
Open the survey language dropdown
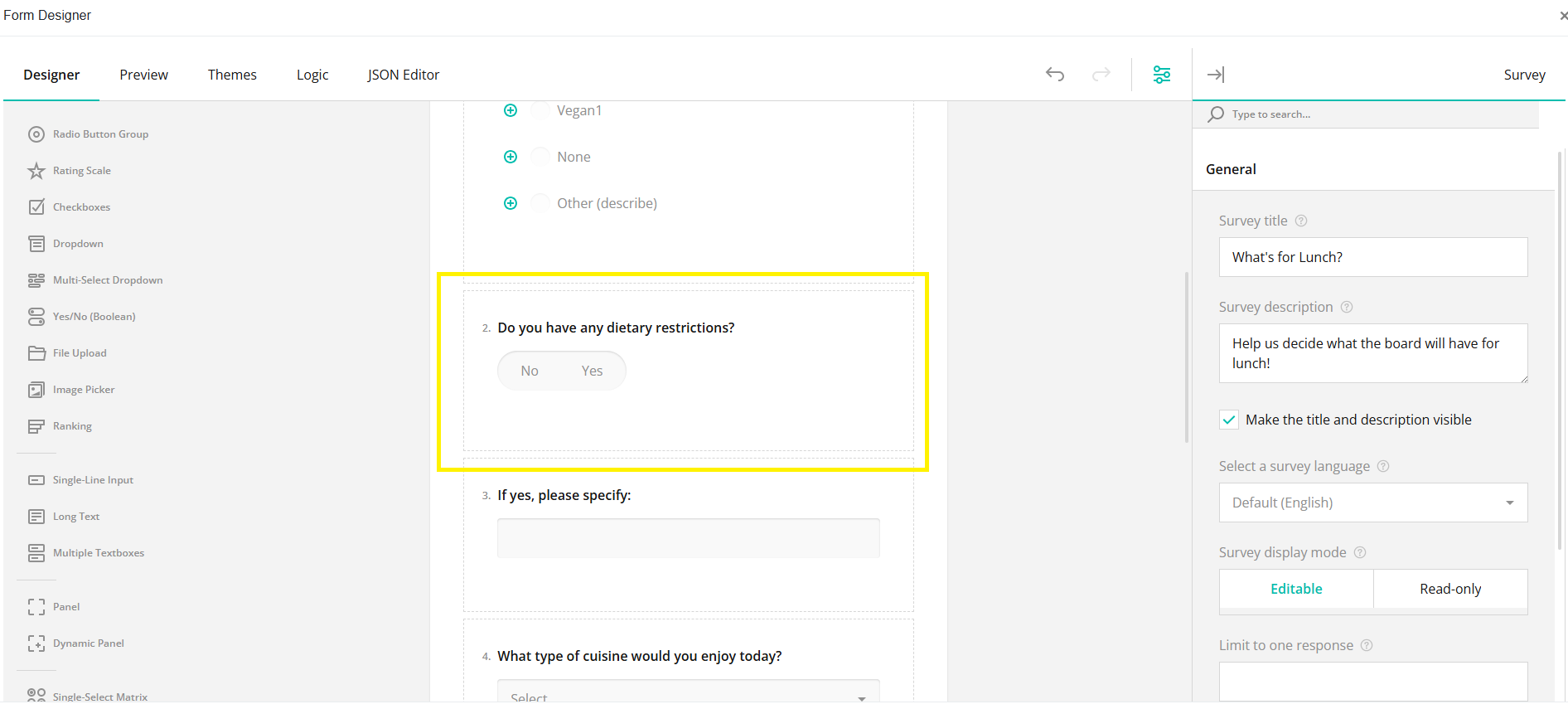point(1373,503)
